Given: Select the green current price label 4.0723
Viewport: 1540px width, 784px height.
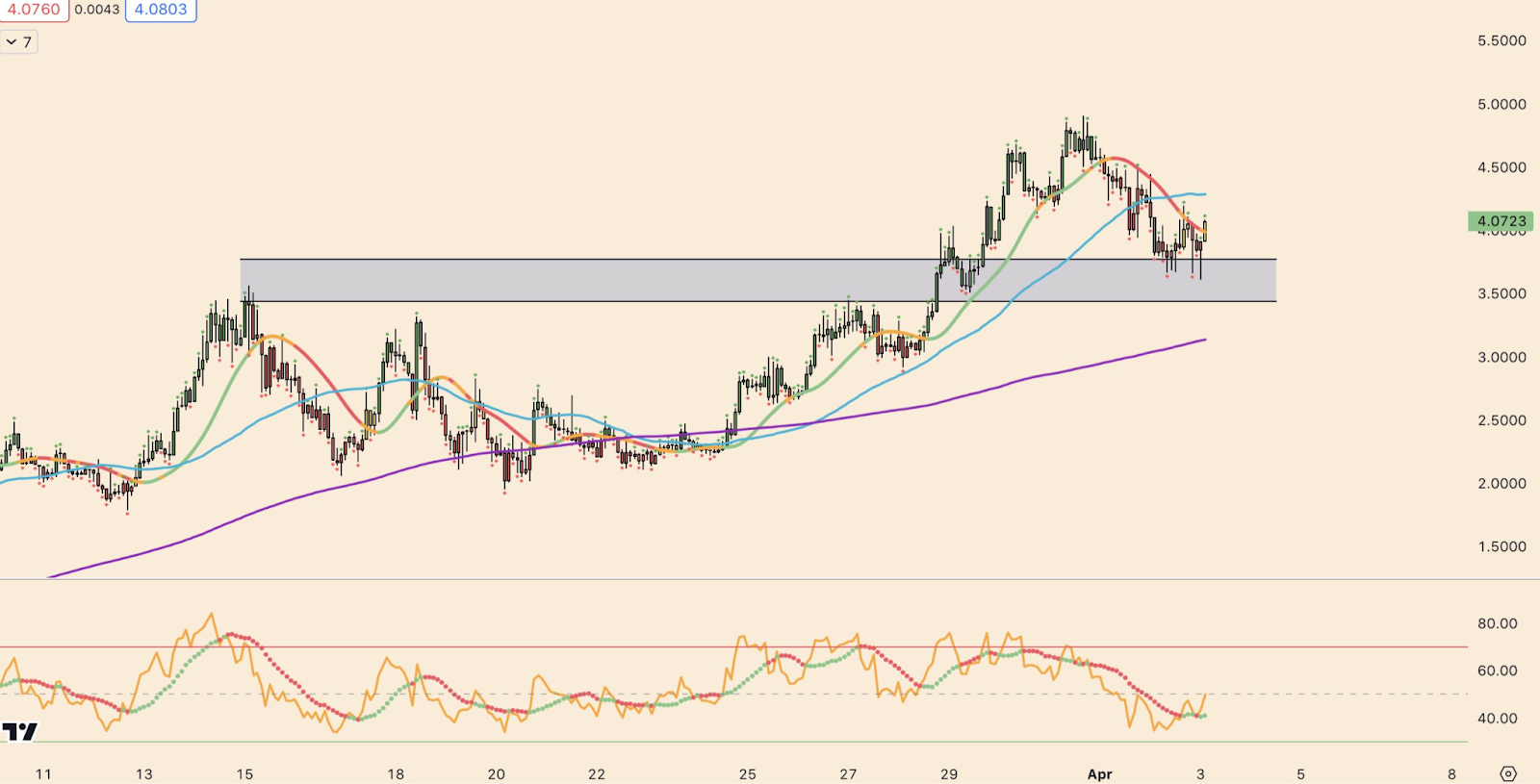Looking at the screenshot, I should click(x=1501, y=221).
